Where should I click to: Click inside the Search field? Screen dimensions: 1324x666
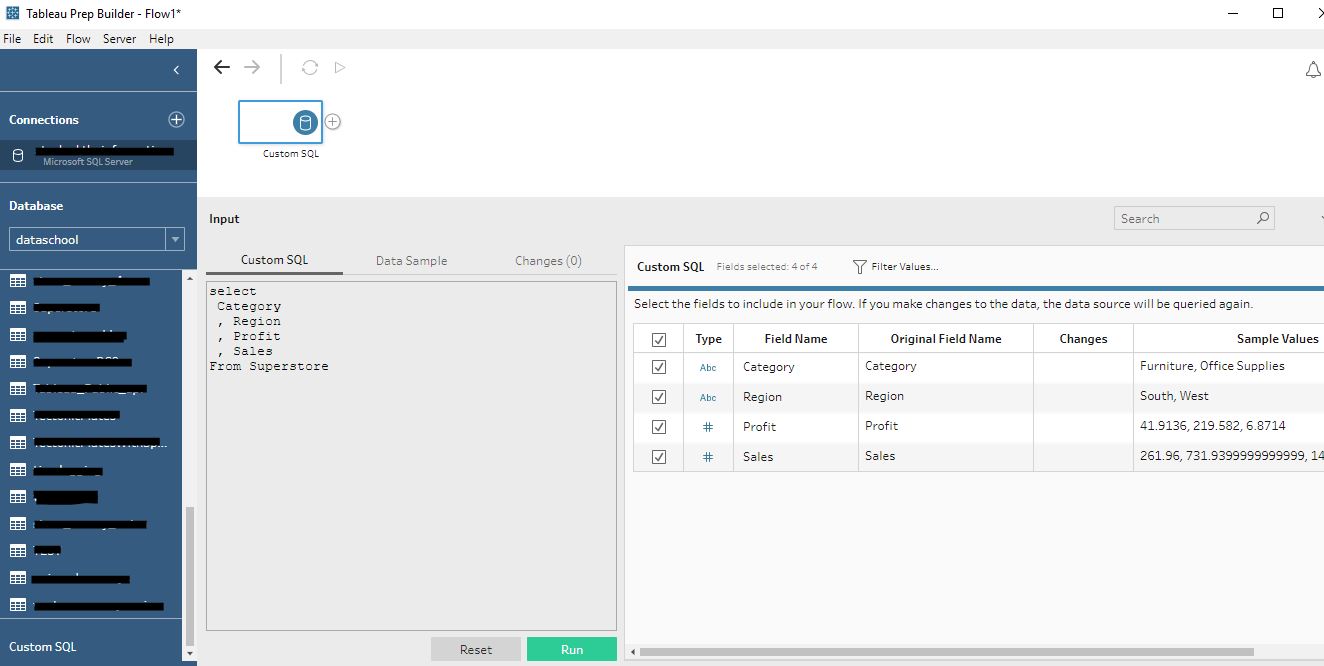[1185, 217]
